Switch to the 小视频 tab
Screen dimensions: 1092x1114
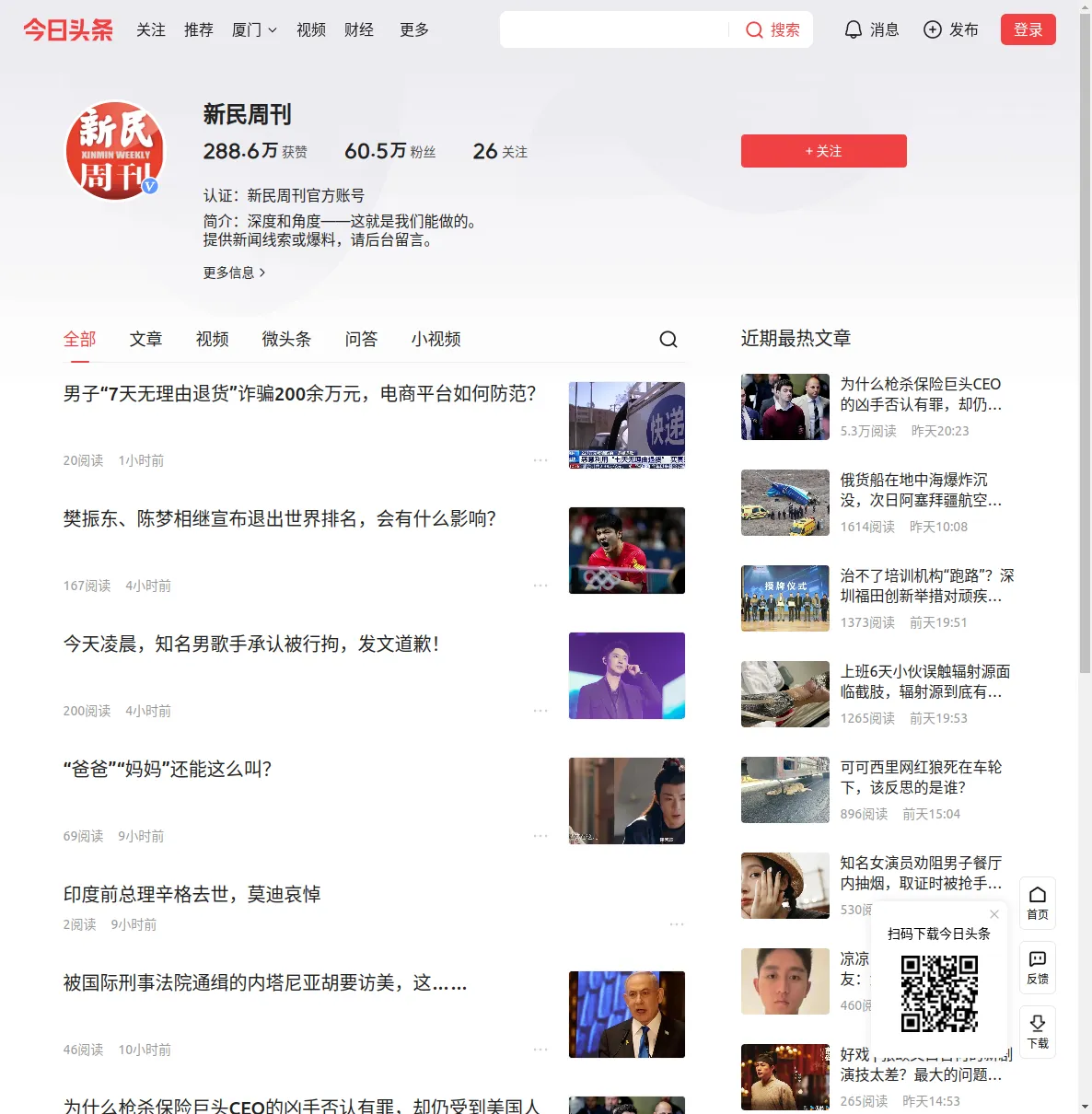(436, 340)
